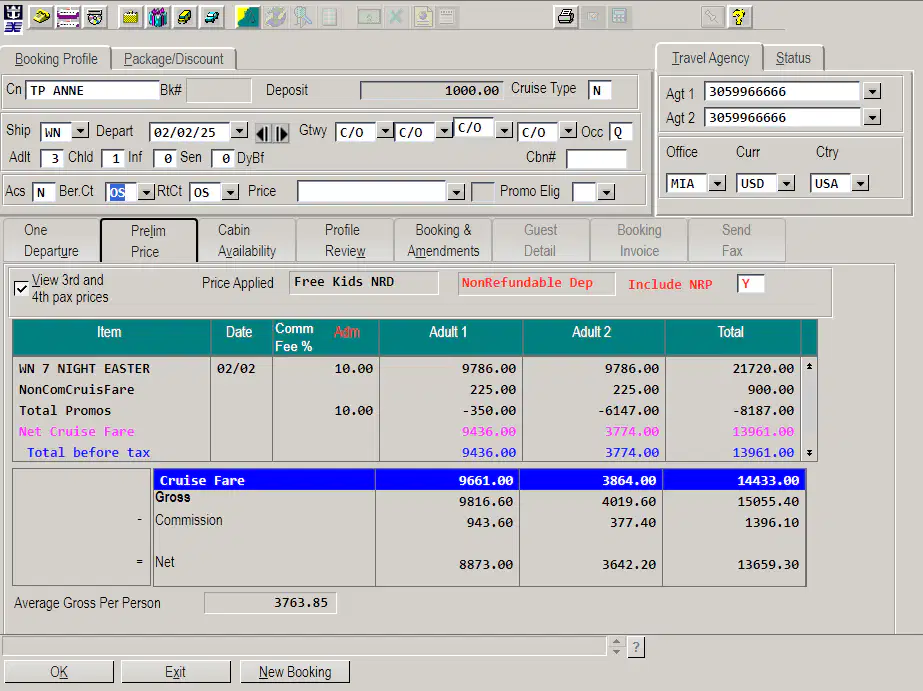Expand the first Gtwy dropdown
Viewport: 923px width, 691px height.
384,131
